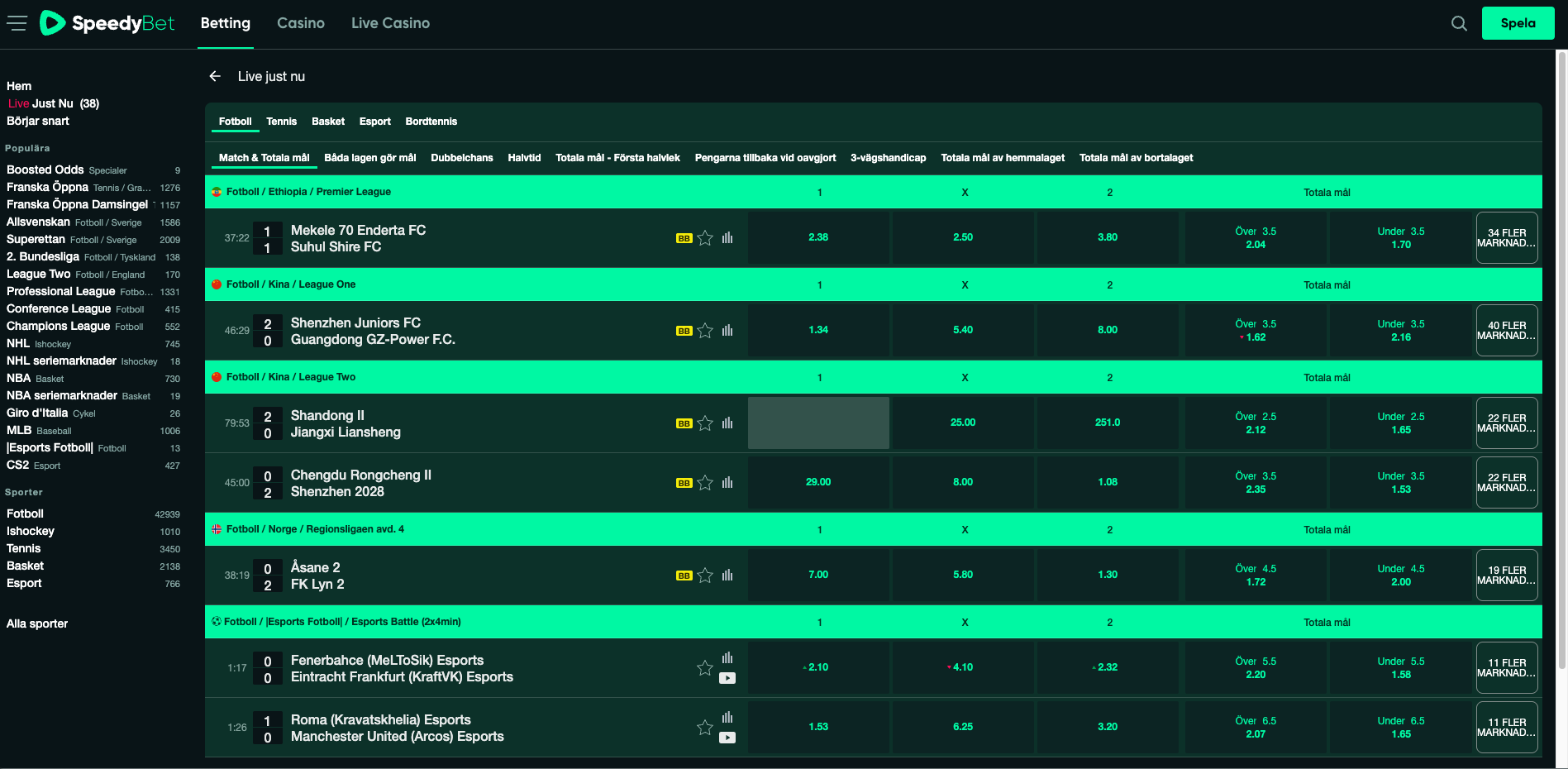Select the Bordtennis sport tab

tap(431, 122)
